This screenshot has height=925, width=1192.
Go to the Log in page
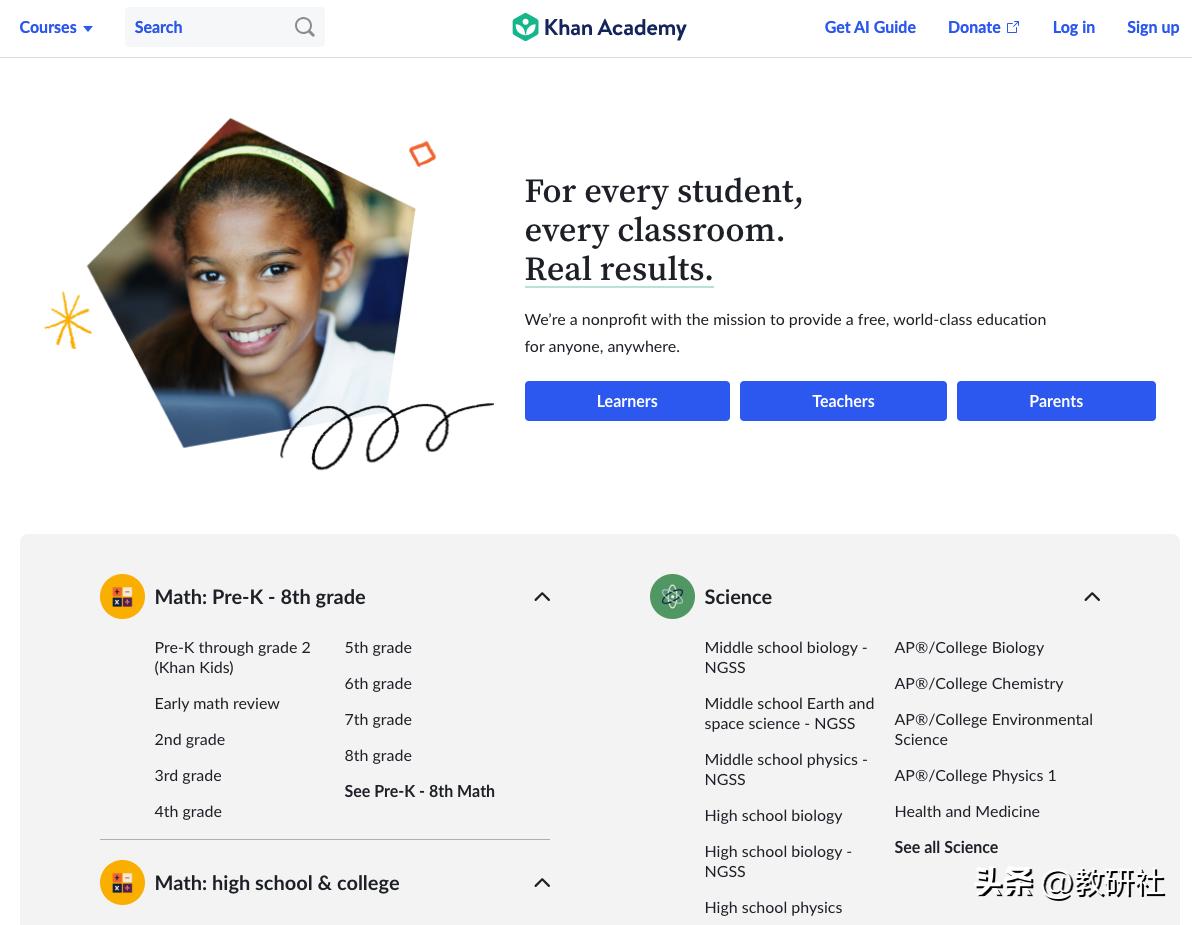tap(1073, 27)
